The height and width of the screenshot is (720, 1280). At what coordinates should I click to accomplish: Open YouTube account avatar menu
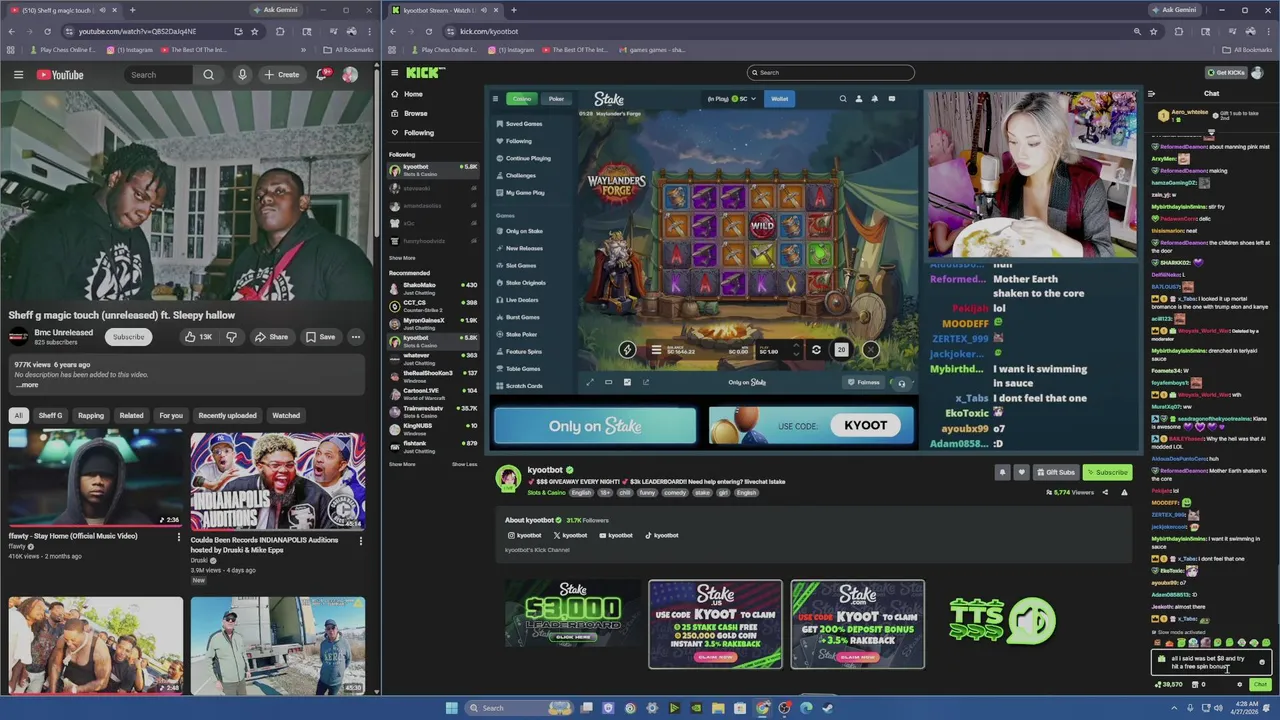[x=349, y=75]
